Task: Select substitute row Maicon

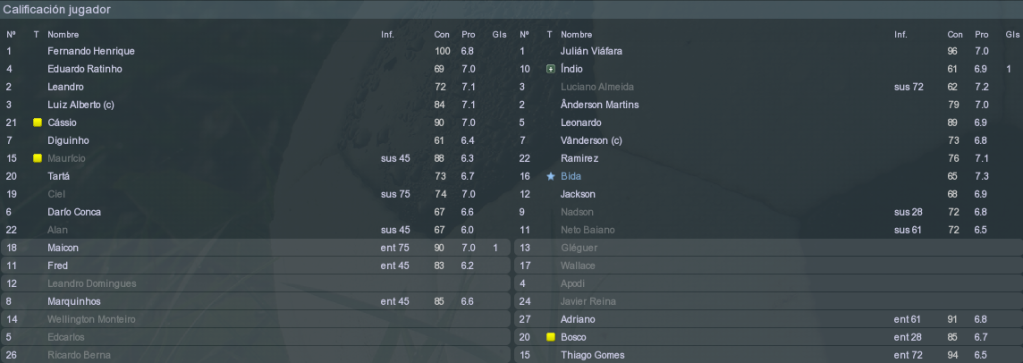Action: [255, 248]
